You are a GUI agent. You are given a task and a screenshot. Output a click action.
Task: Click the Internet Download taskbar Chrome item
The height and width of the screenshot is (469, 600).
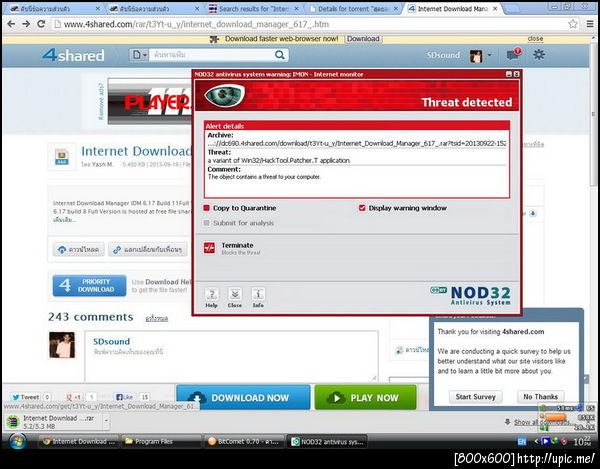pos(78,441)
